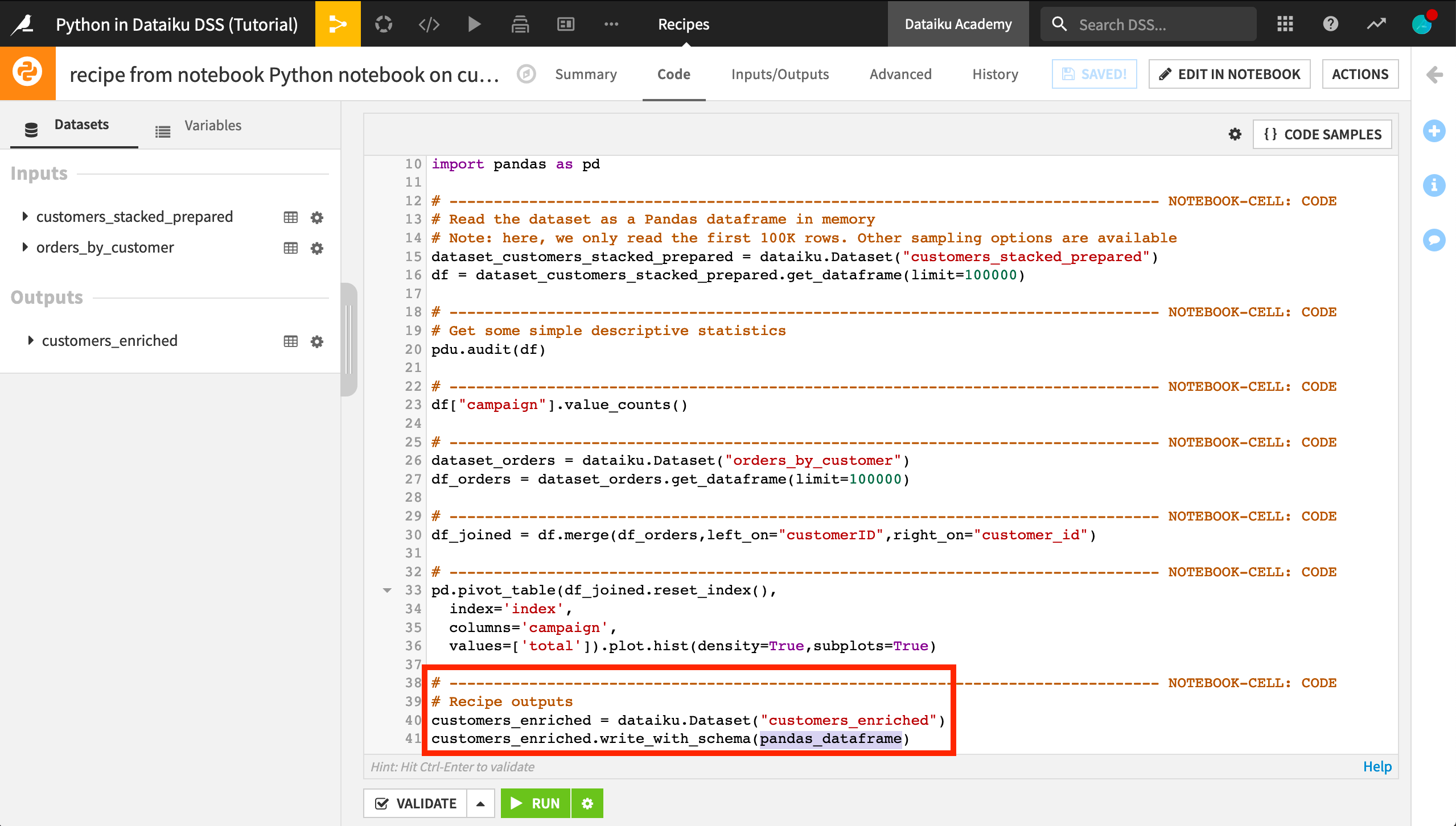Open table view for customers_enriched

pyautogui.click(x=290, y=341)
